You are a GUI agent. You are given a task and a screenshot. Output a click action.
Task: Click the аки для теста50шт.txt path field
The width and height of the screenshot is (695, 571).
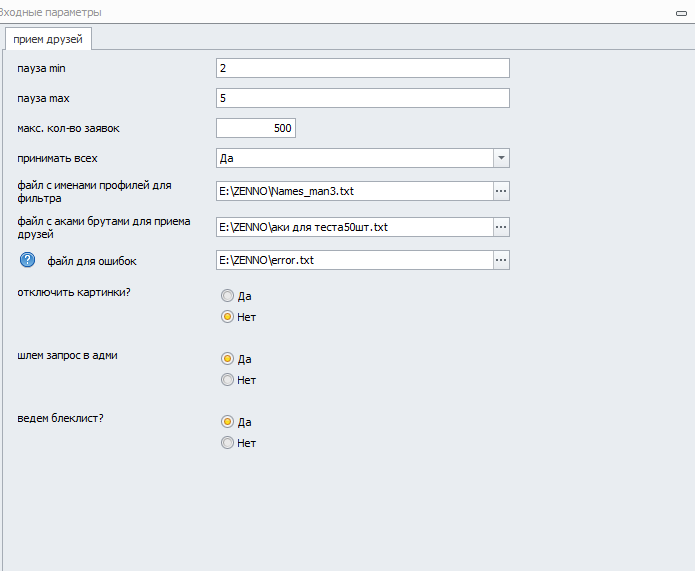354,227
